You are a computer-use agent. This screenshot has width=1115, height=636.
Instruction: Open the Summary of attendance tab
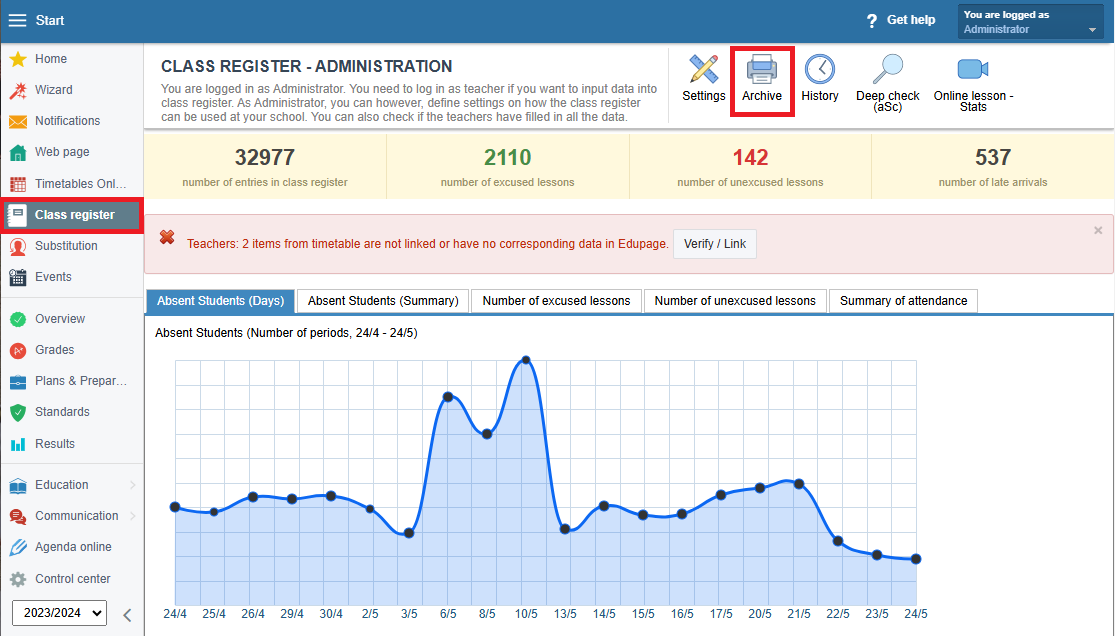(903, 301)
